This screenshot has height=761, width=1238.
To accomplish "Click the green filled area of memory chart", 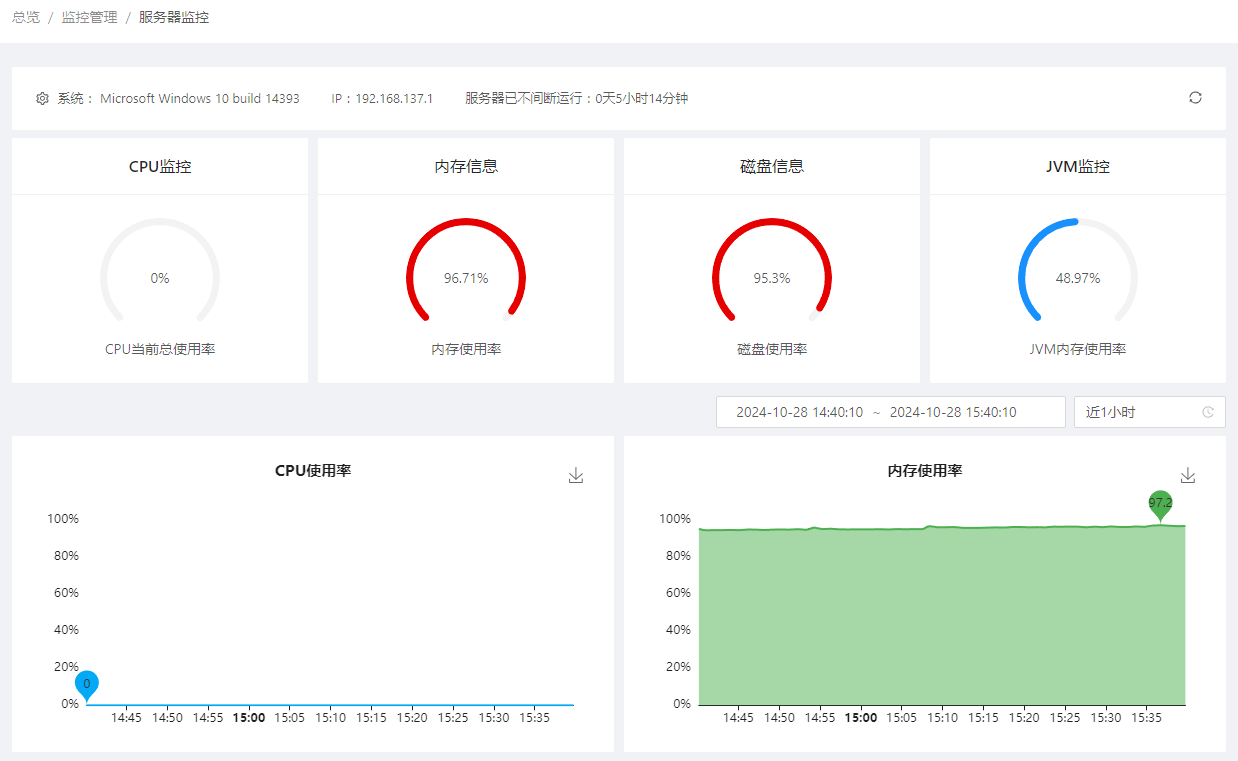I will (942, 616).
